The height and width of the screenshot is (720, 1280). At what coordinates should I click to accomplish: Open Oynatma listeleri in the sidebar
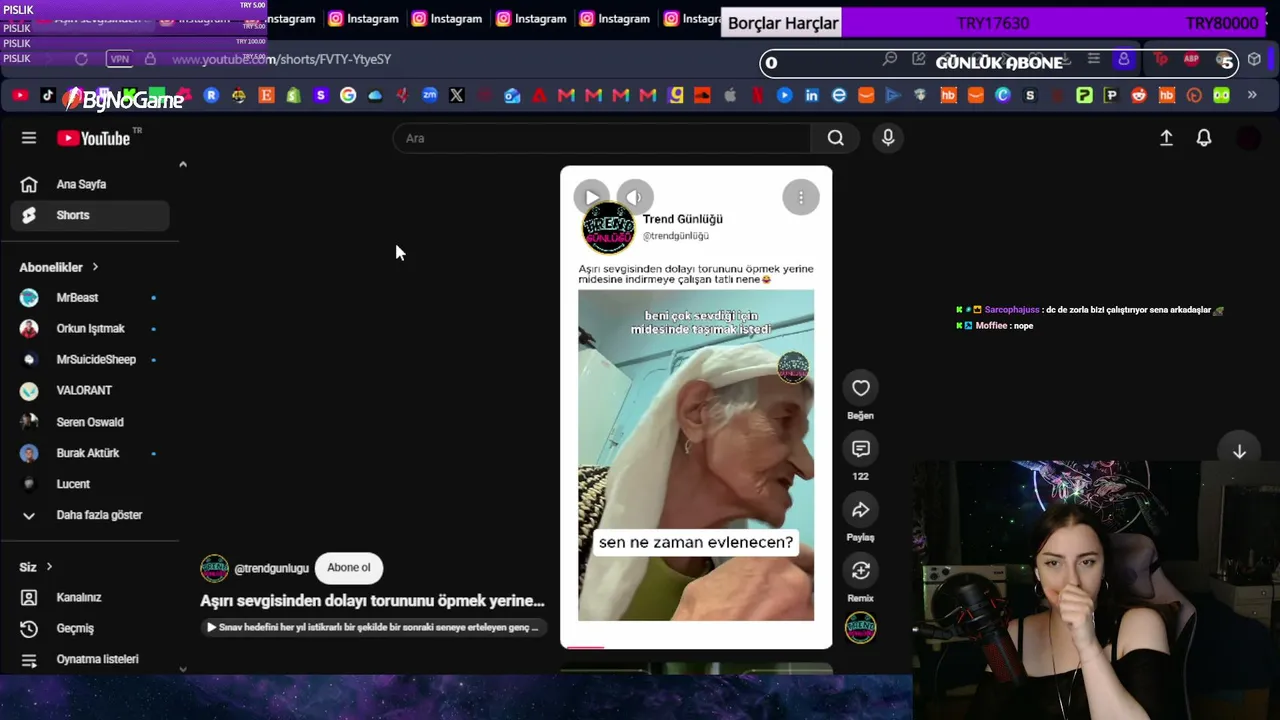90,659
